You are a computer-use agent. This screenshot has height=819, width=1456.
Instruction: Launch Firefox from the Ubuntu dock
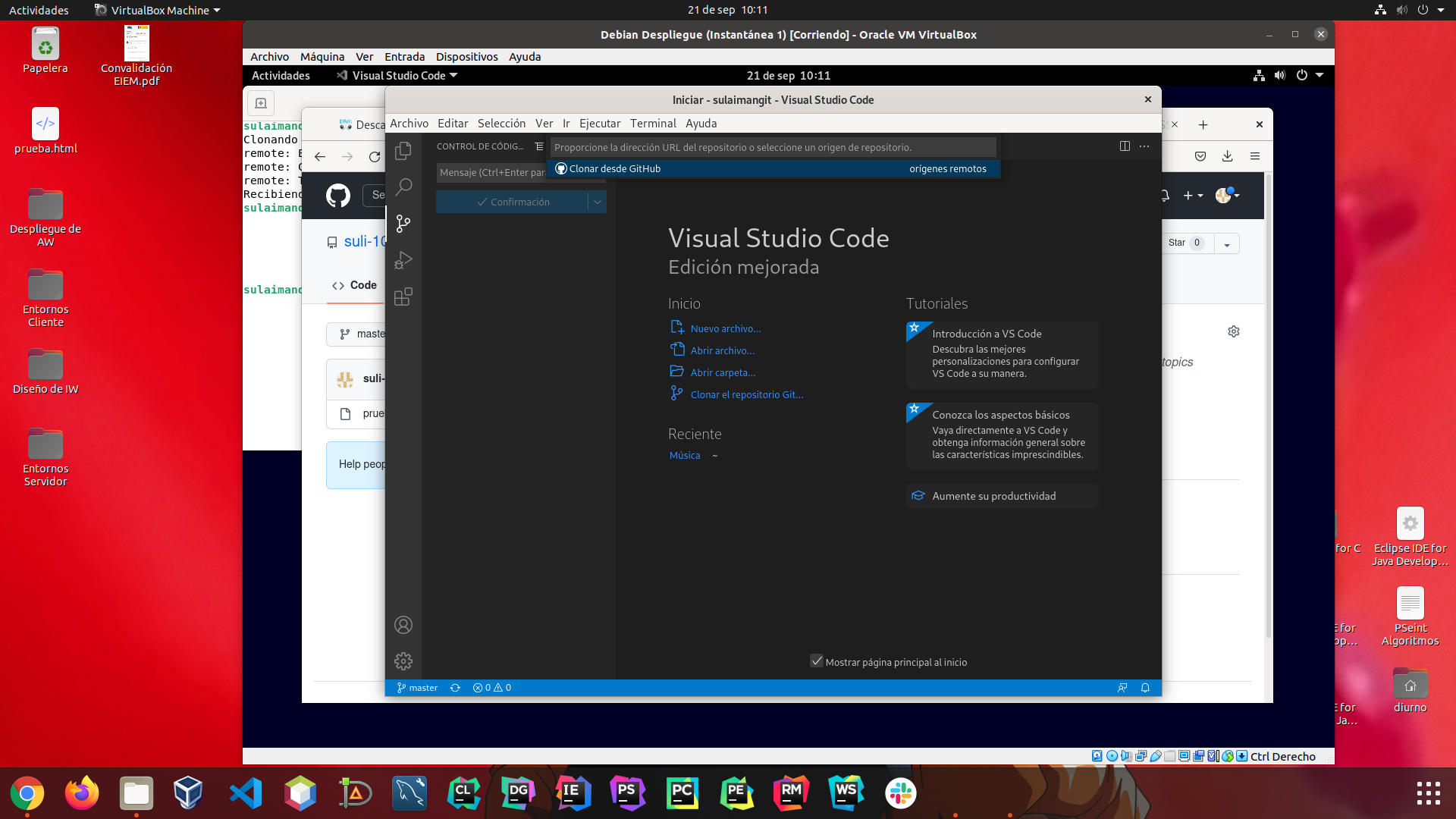click(x=81, y=793)
